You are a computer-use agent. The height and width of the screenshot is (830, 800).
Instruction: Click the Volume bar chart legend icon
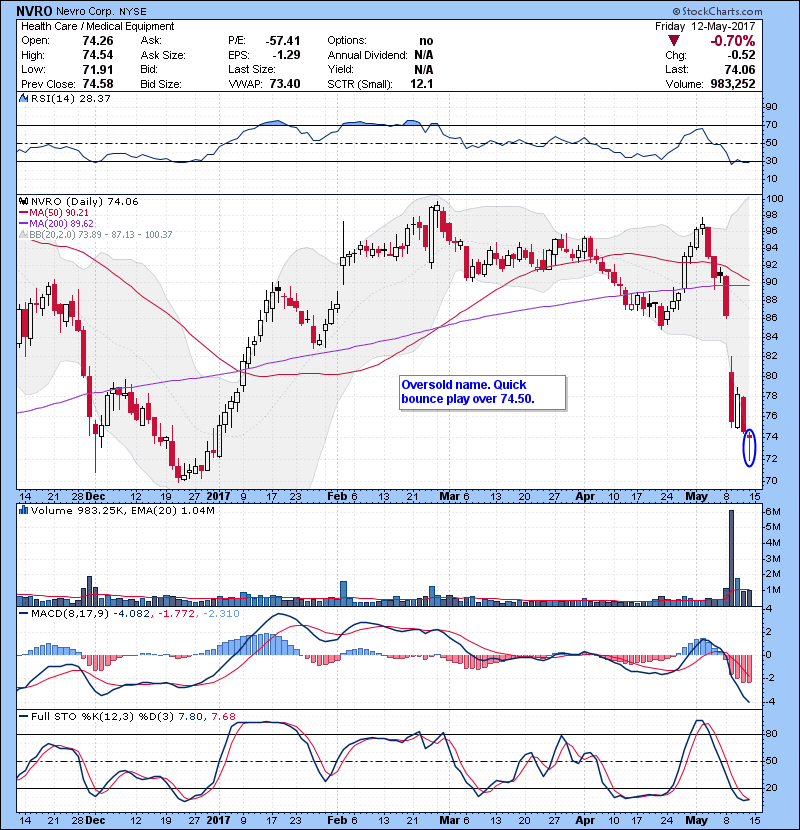[23, 510]
